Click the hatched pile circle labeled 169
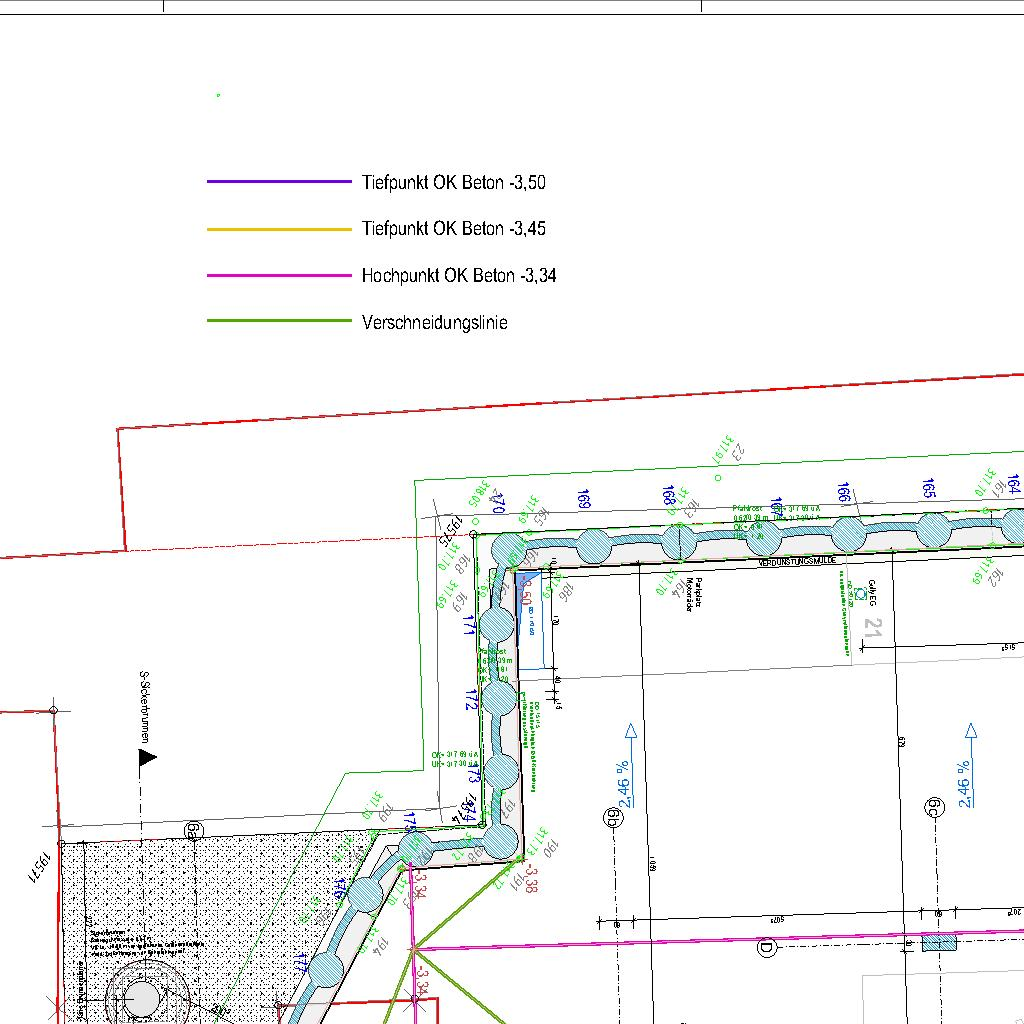The height and width of the screenshot is (1024, 1024). [594, 546]
